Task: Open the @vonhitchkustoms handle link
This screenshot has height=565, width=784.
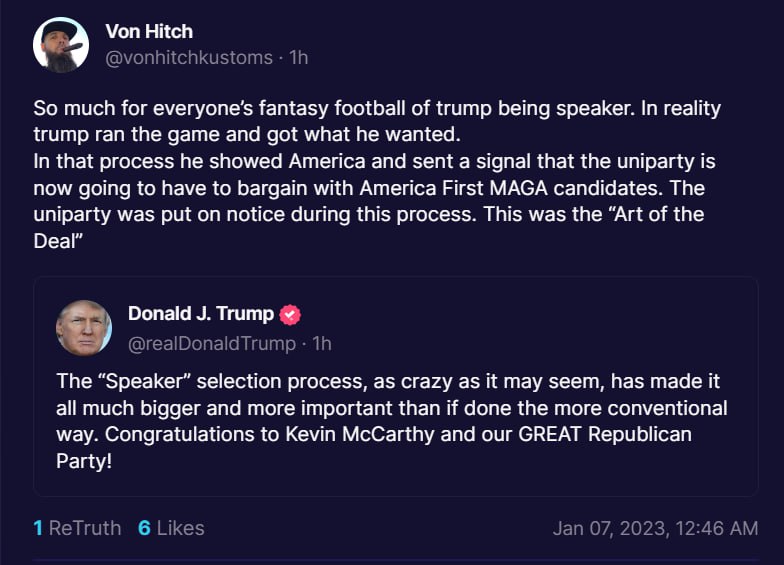Action: coord(189,58)
